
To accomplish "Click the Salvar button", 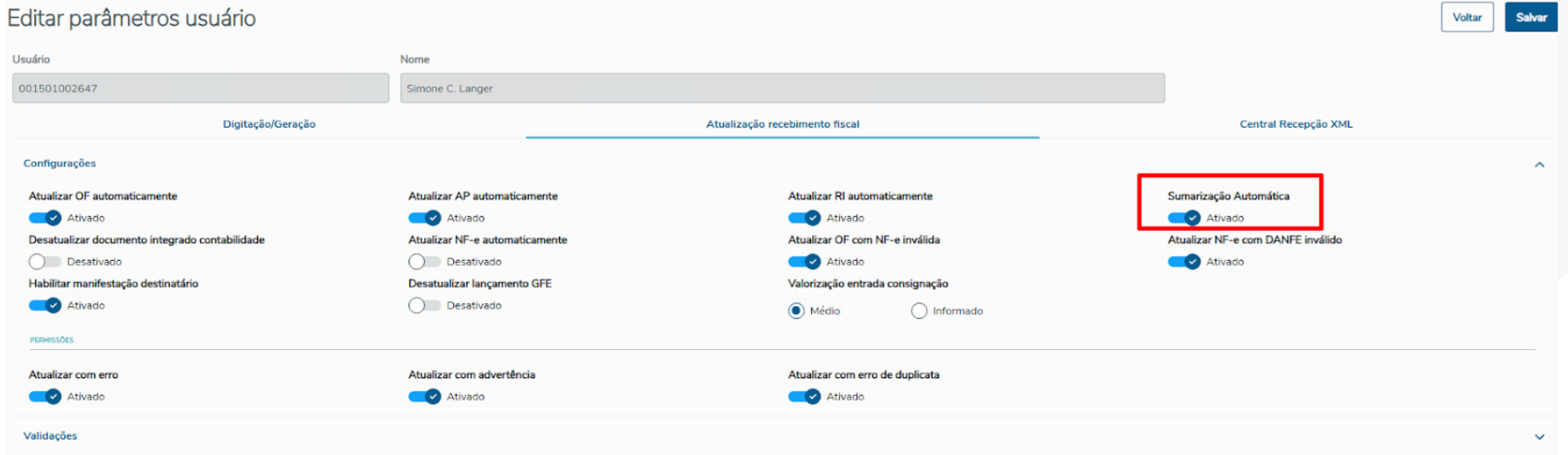I will [x=1531, y=17].
